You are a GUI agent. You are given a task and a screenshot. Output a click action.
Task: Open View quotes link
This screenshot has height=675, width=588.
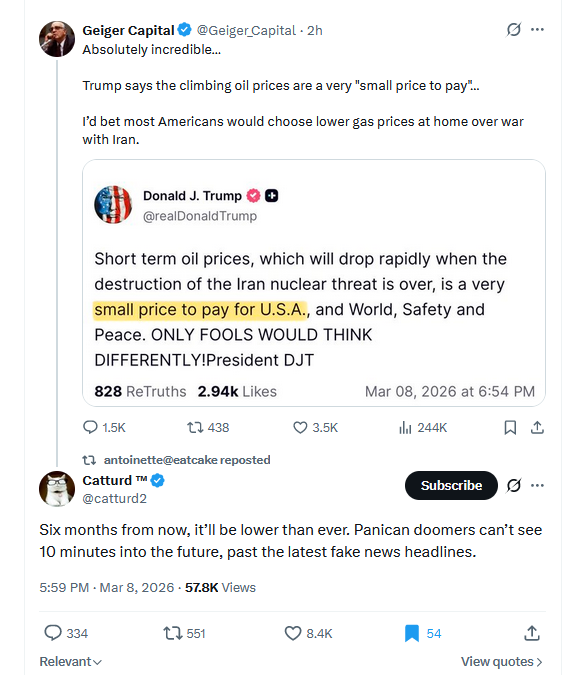(x=501, y=662)
